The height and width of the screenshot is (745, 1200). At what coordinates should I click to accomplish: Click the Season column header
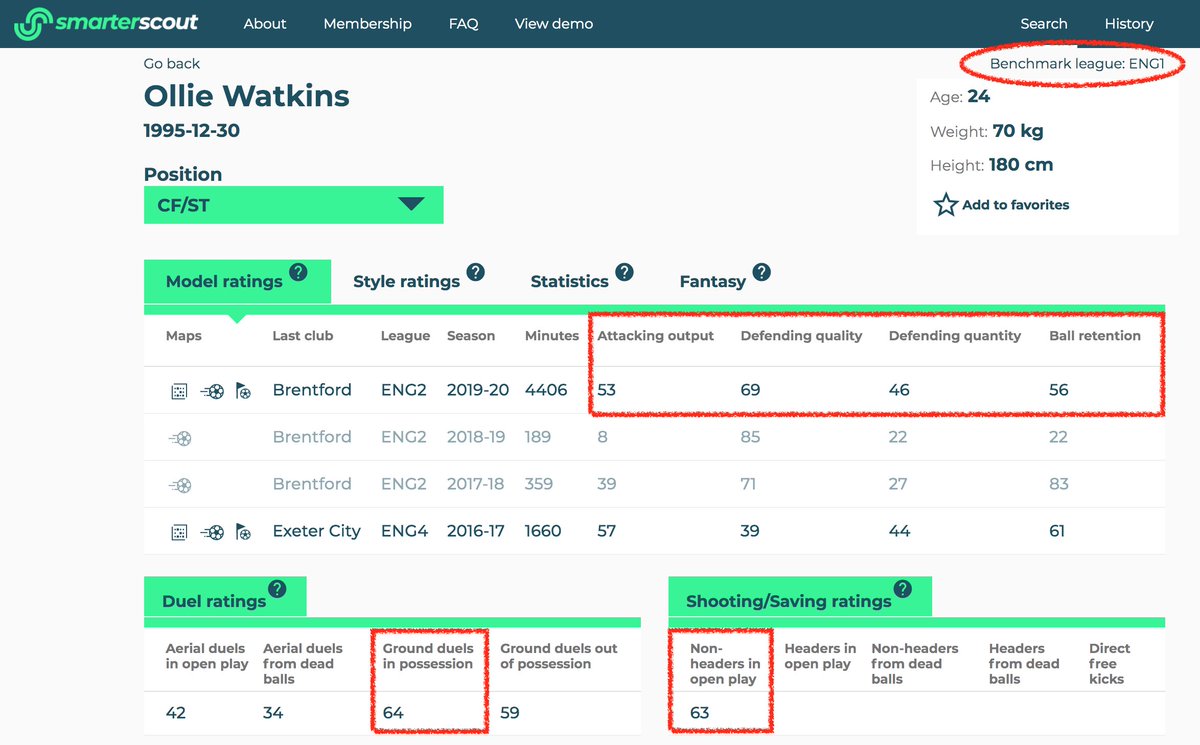tap(471, 336)
